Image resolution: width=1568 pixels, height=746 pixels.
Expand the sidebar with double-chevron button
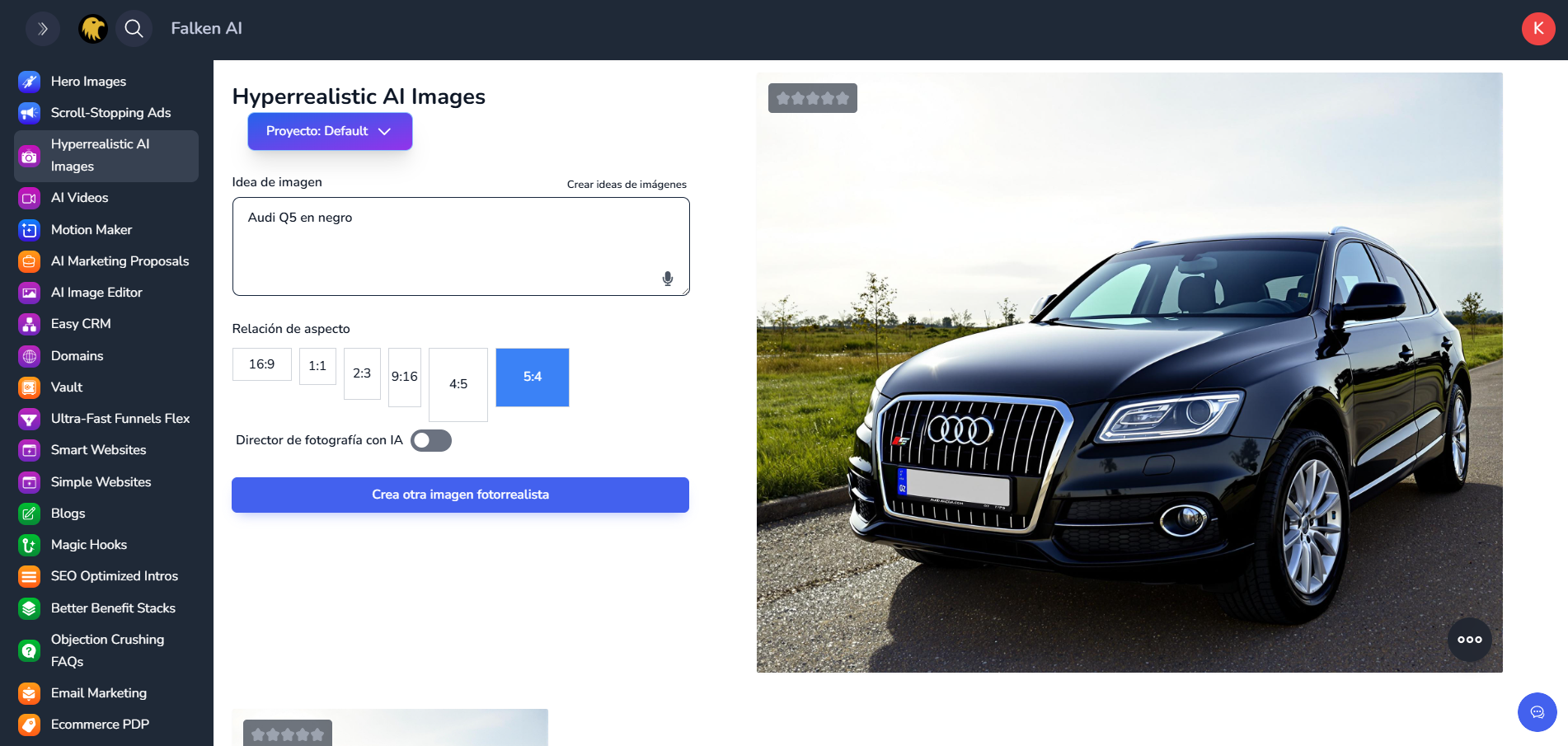tap(43, 29)
